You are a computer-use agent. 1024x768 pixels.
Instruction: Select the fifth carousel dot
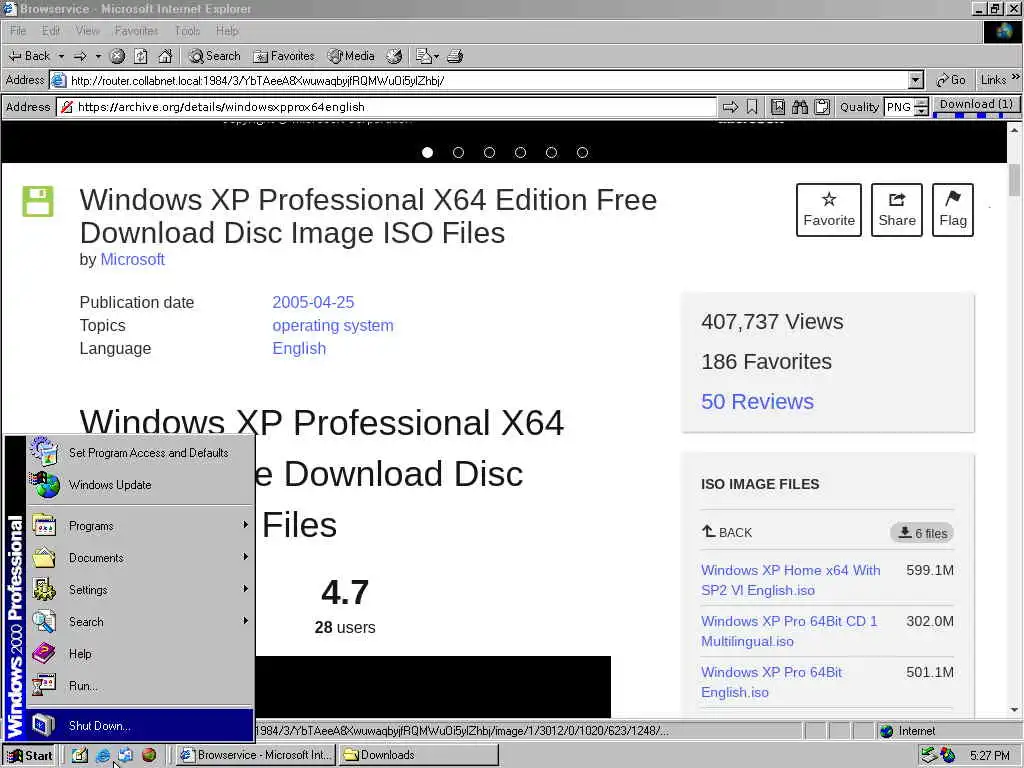coord(551,152)
